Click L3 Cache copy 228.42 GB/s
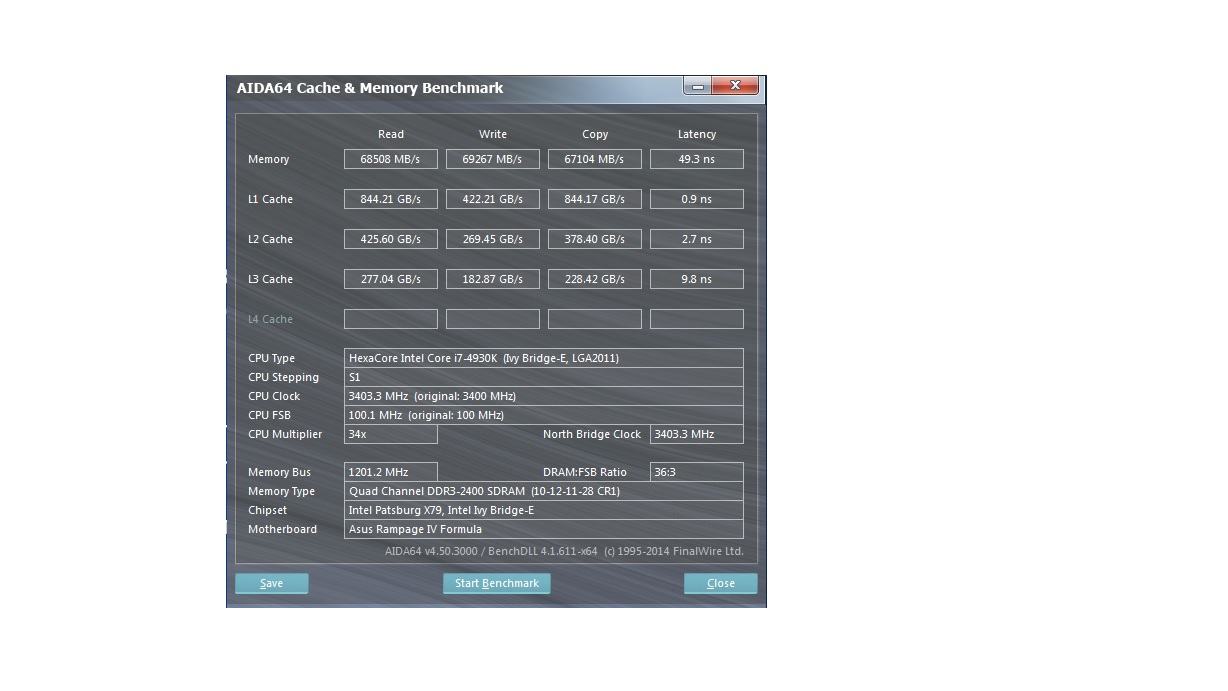The height and width of the screenshot is (691, 1228). [595, 279]
